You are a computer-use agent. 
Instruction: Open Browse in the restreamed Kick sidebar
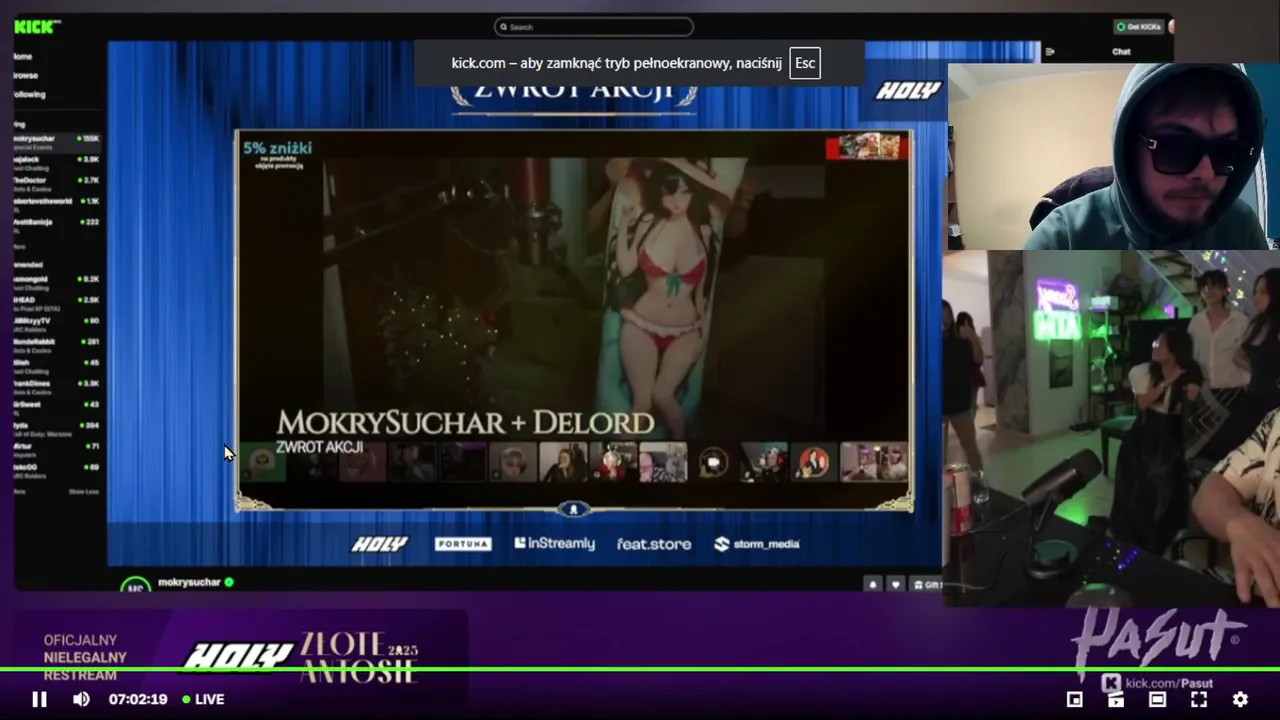pyautogui.click(x=25, y=75)
